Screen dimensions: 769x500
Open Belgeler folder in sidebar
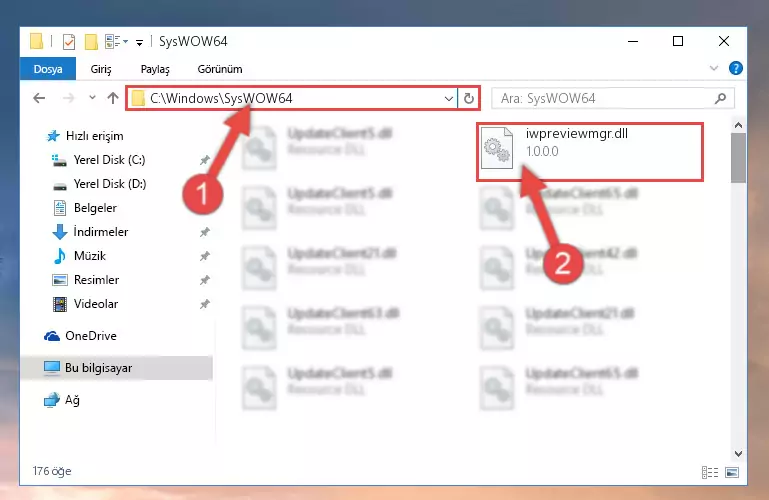[x=84, y=208]
